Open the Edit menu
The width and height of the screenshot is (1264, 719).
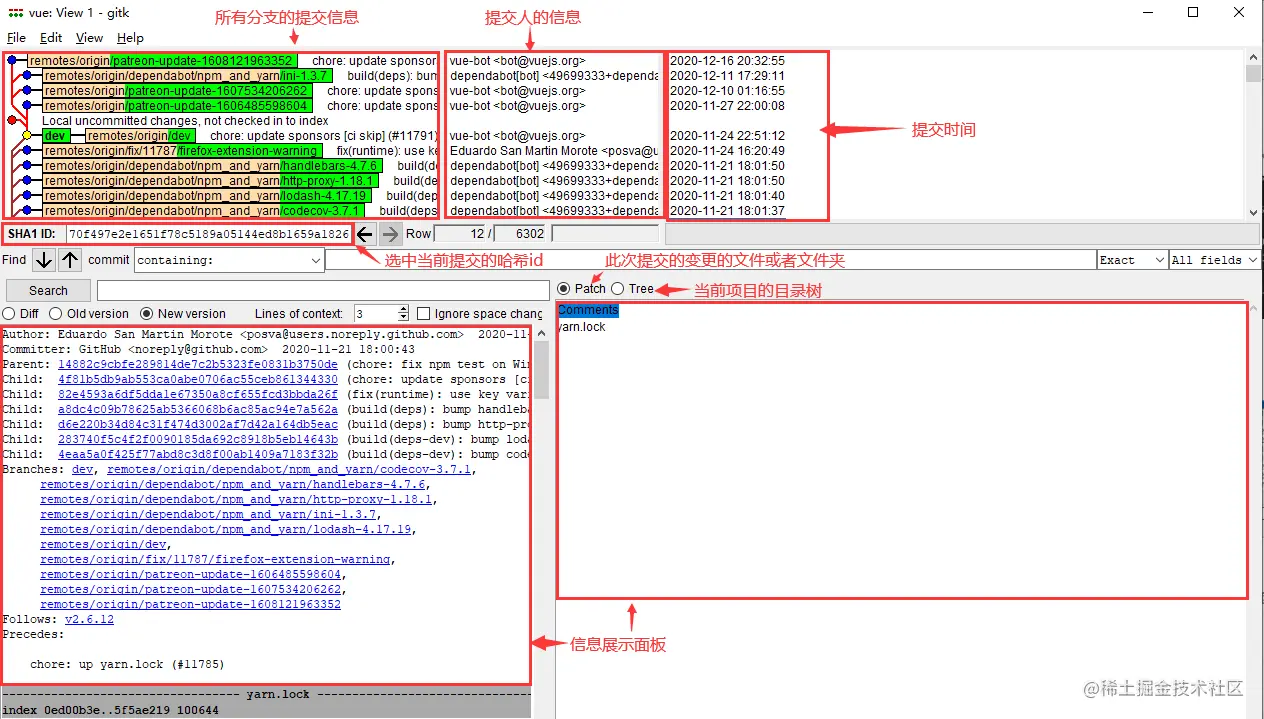(x=51, y=38)
